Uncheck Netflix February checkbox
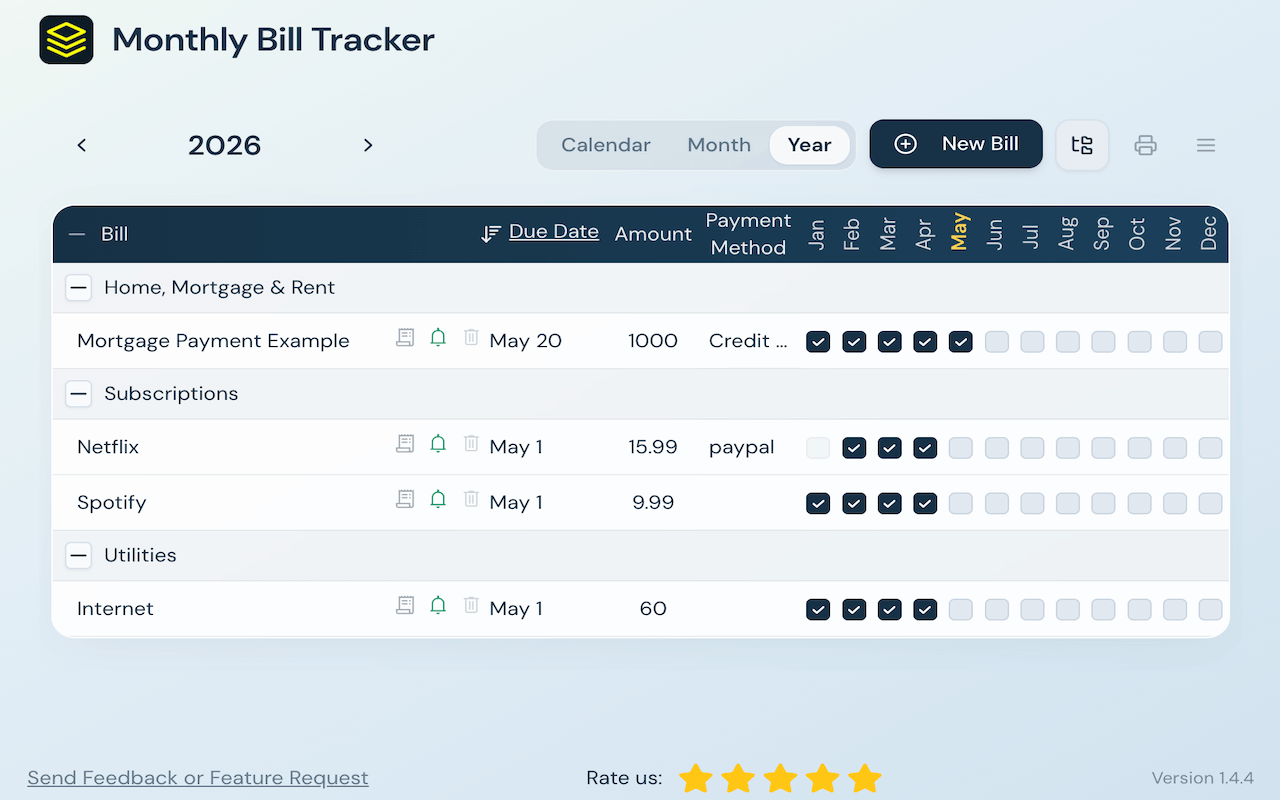 [x=854, y=448]
